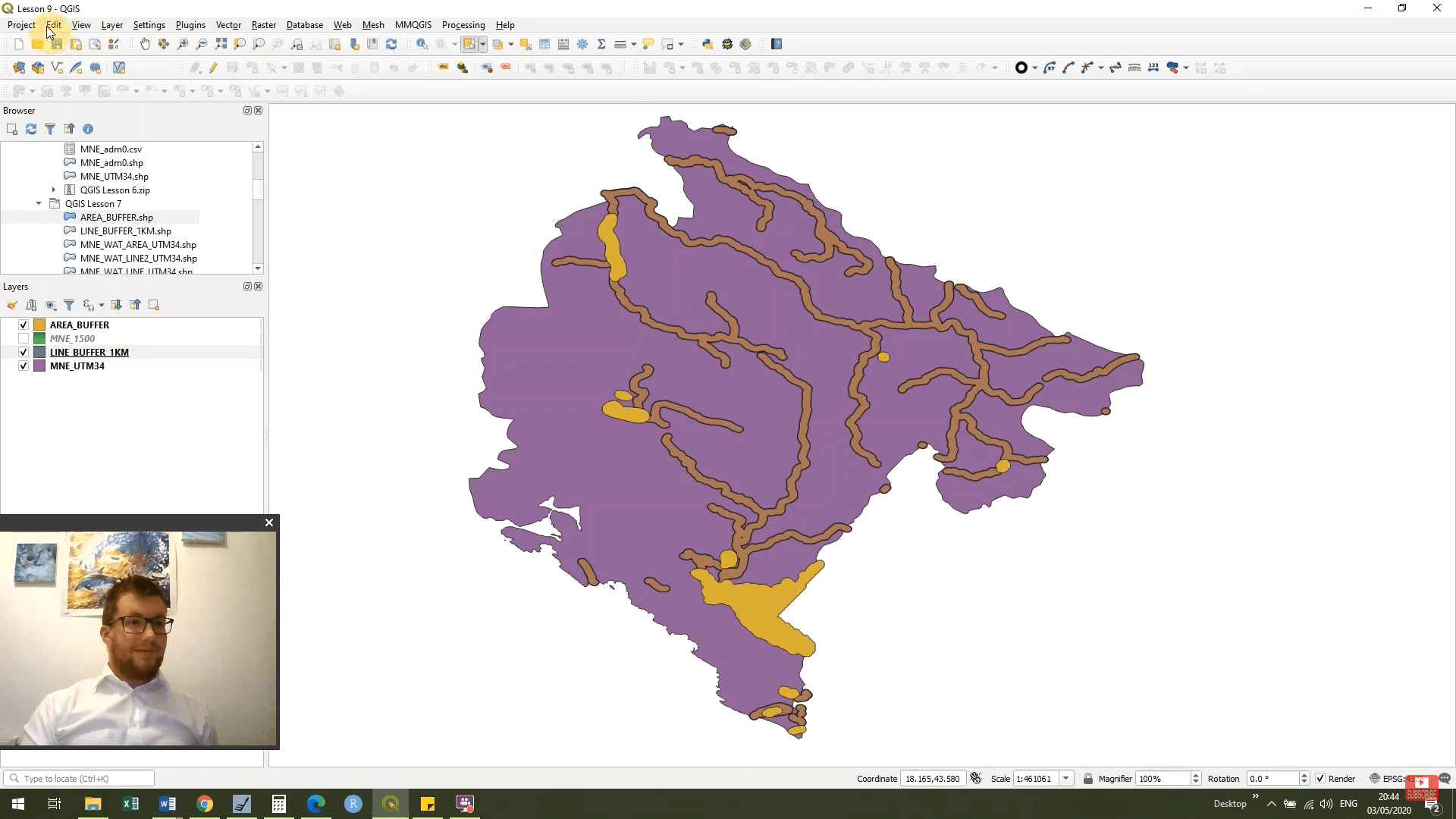The height and width of the screenshot is (819, 1456).
Task: Click the Statistical Summary sigma icon
Action: tap(601, 44)
